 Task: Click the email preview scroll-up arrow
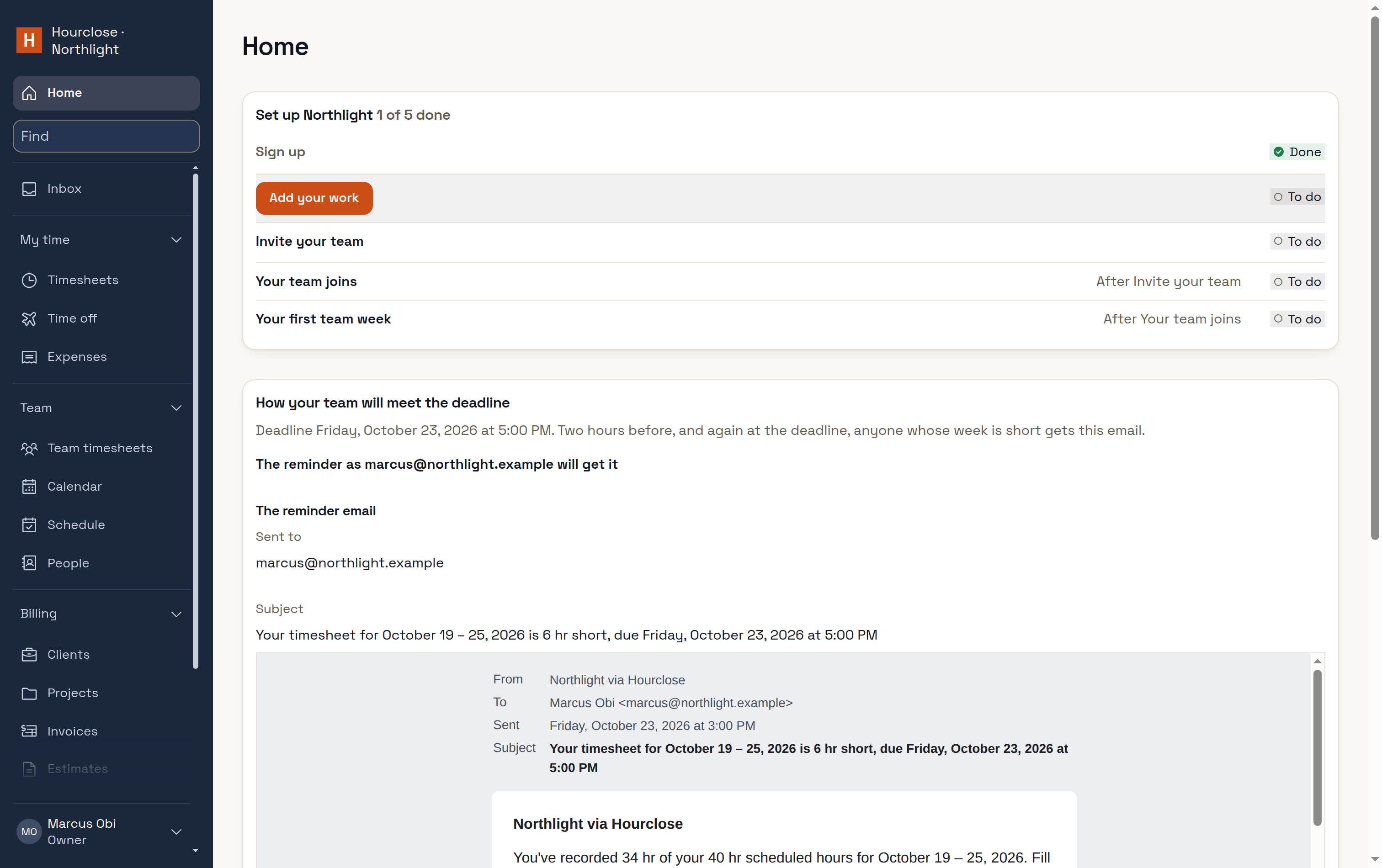click(x=1317, y=662)
